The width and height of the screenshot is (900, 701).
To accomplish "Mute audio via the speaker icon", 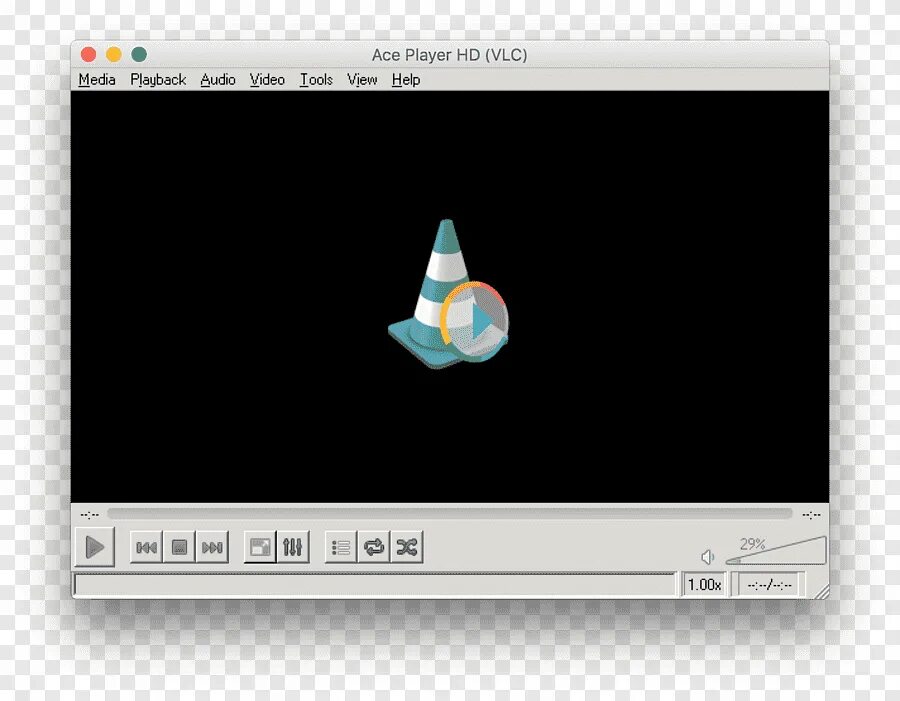I will pos(708,557).
